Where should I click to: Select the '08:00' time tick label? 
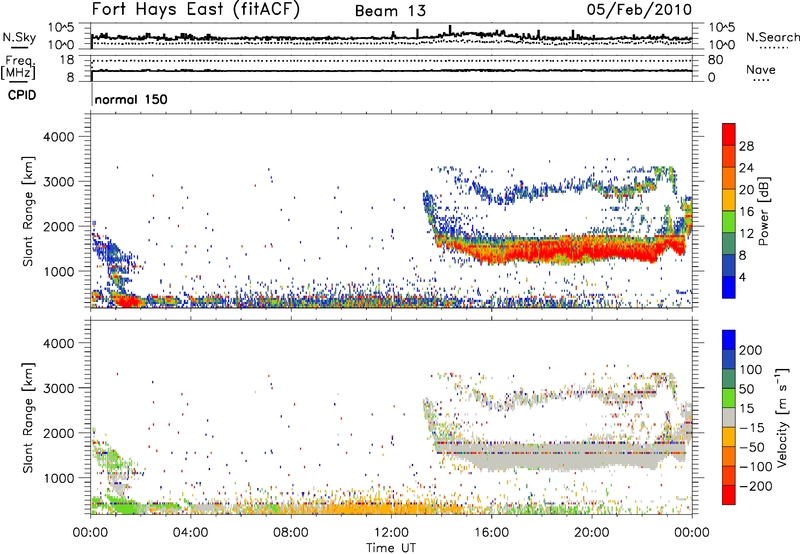tap(291, 533)
